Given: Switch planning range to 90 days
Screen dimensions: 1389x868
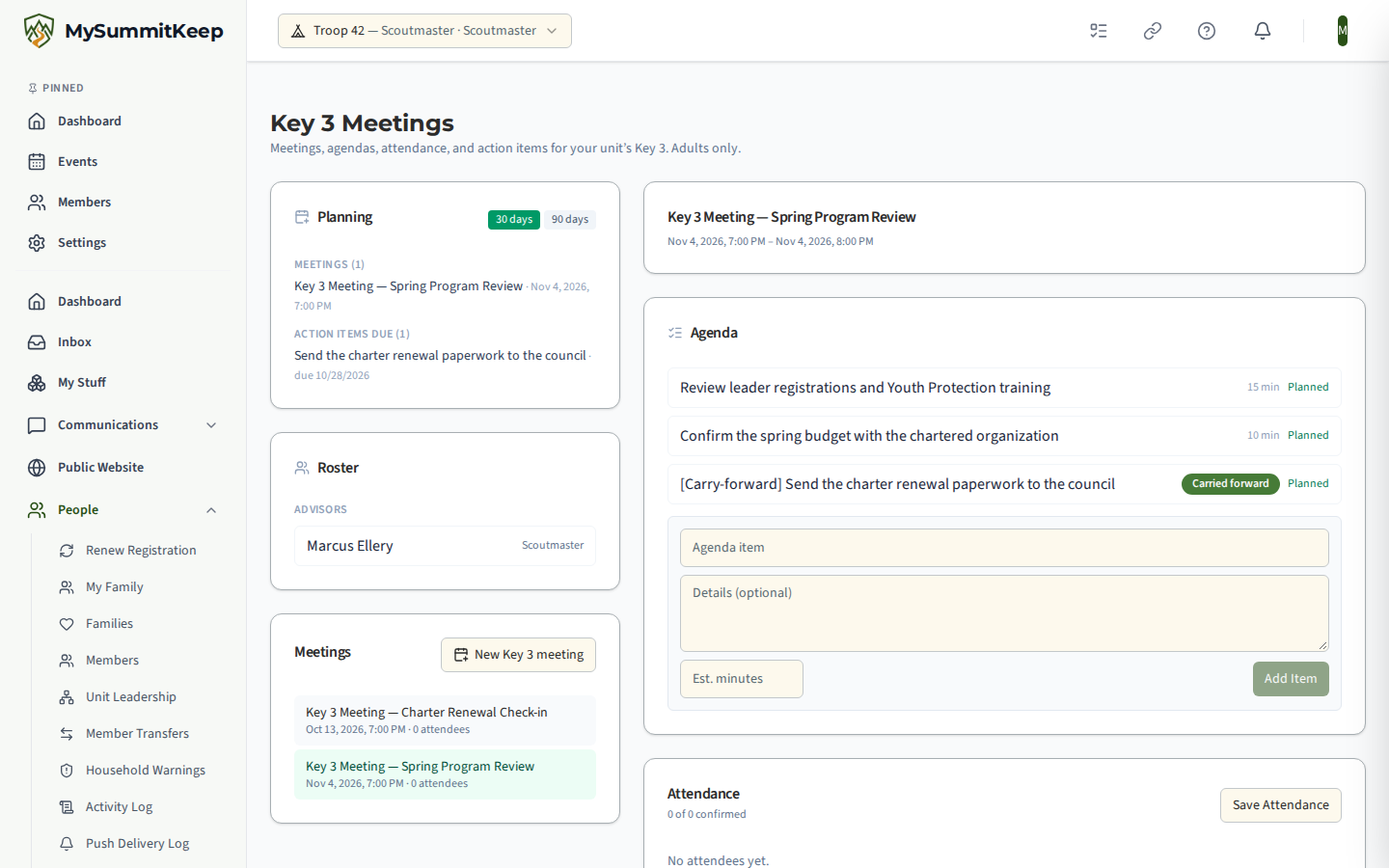Looking at the screenshot, I should 570,220.
